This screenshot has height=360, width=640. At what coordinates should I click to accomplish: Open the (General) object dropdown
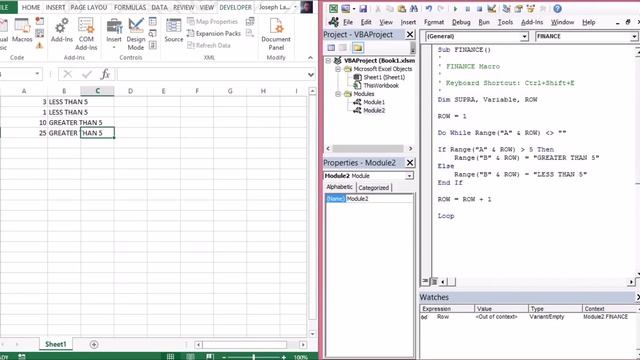[524, 36]
